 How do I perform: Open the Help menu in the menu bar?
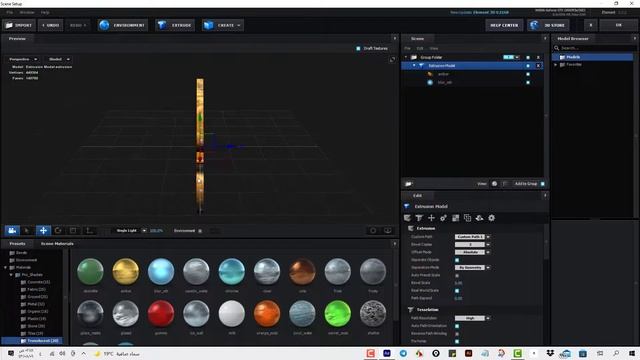click(x=45, y=13)
